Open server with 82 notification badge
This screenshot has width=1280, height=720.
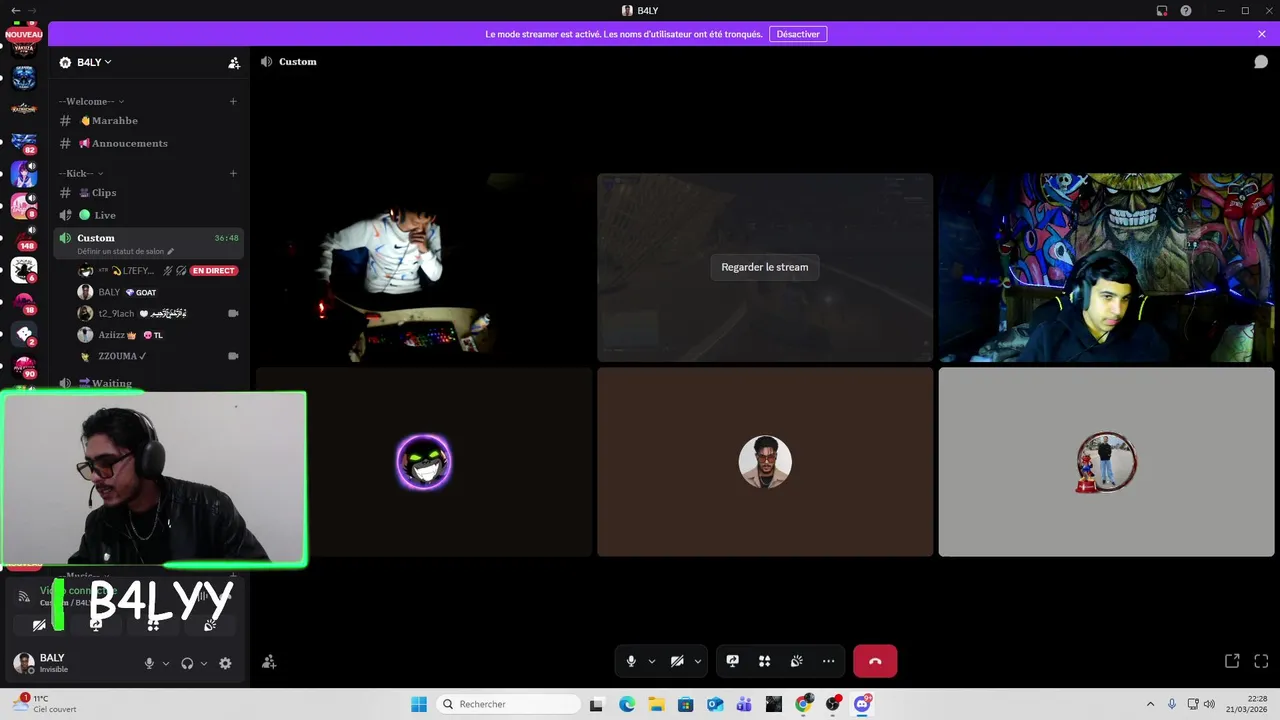coord(24,143)
